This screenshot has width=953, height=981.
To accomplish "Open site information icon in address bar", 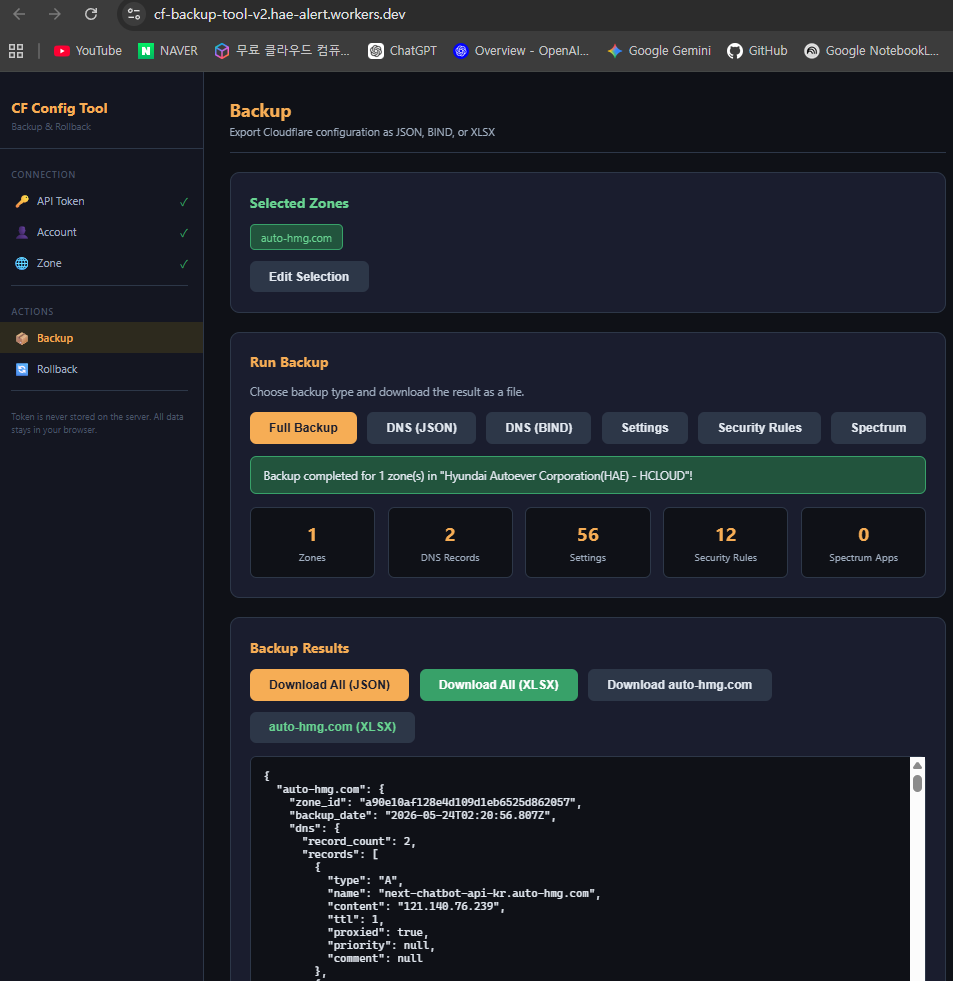I will 133,14.
